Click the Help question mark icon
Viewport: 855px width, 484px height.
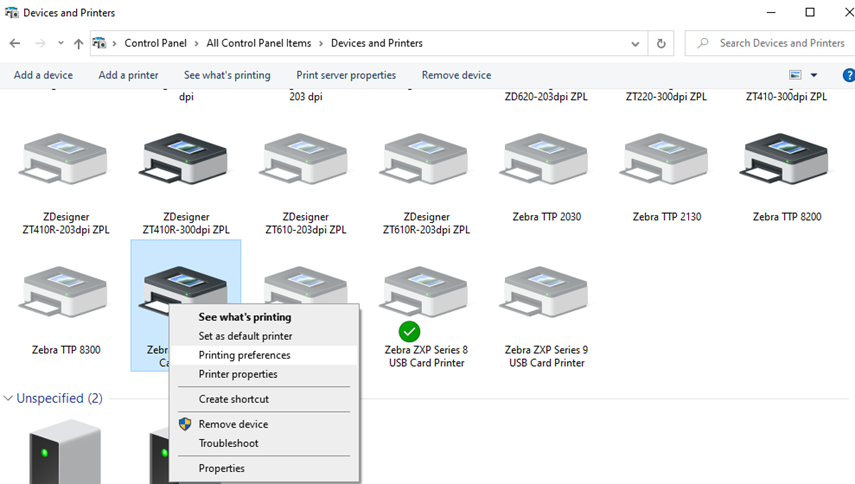click(848, 75)
